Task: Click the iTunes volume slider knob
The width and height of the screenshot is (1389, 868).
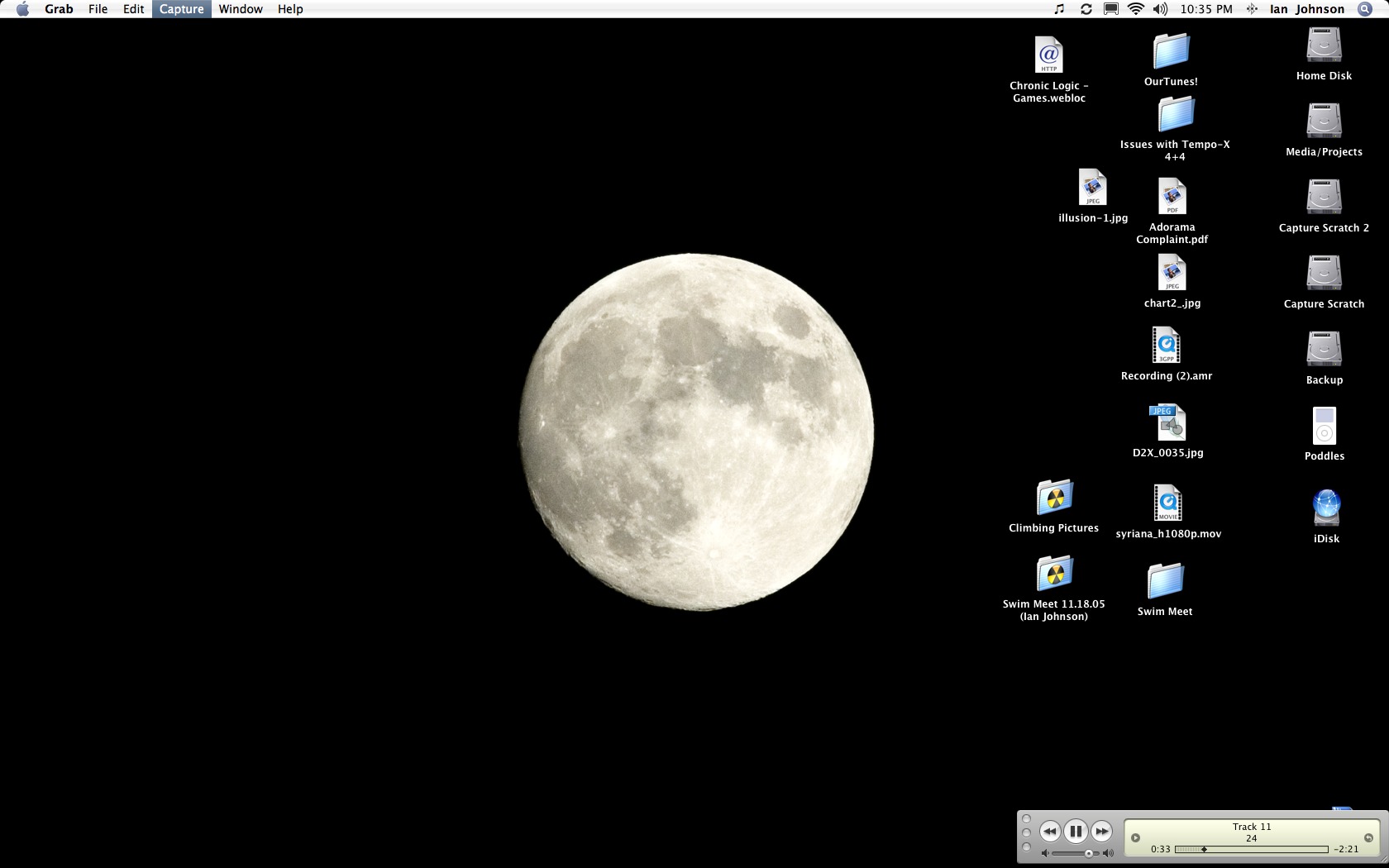Action: (x=1089, y=853)
